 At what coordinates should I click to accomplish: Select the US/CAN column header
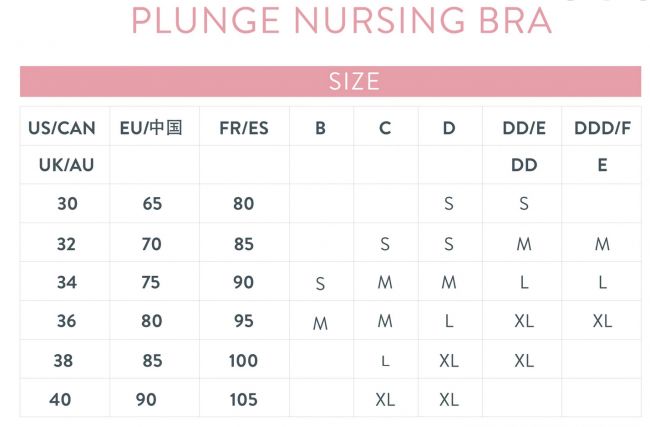62,128
